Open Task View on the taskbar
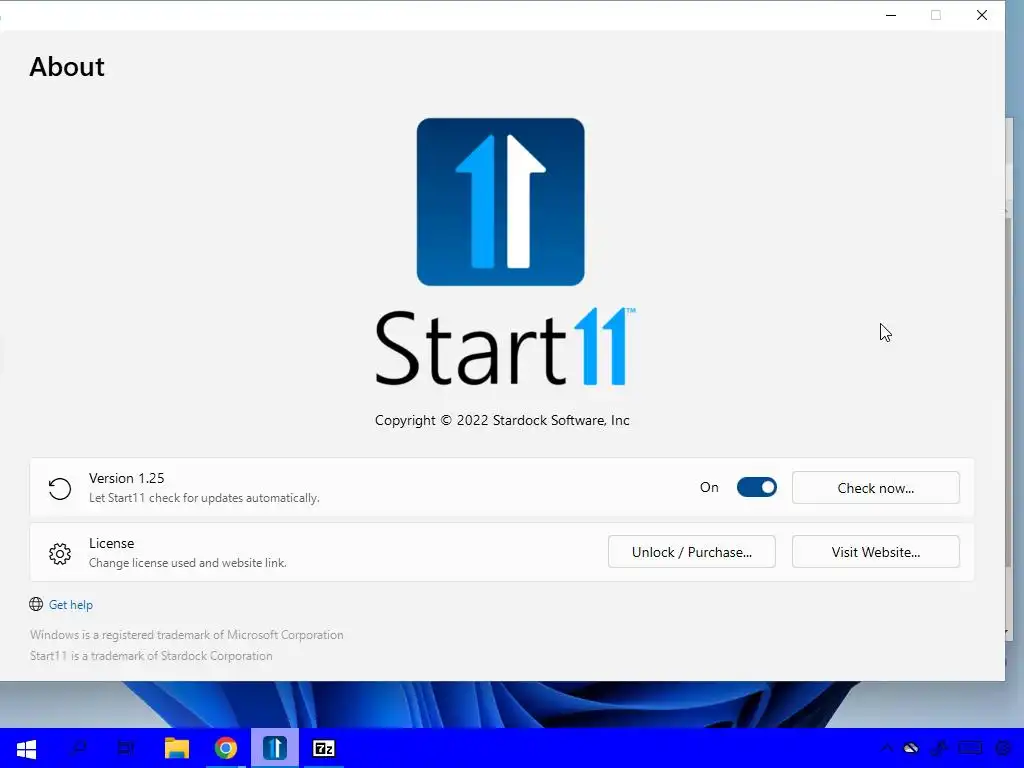 tap(125, 748)
